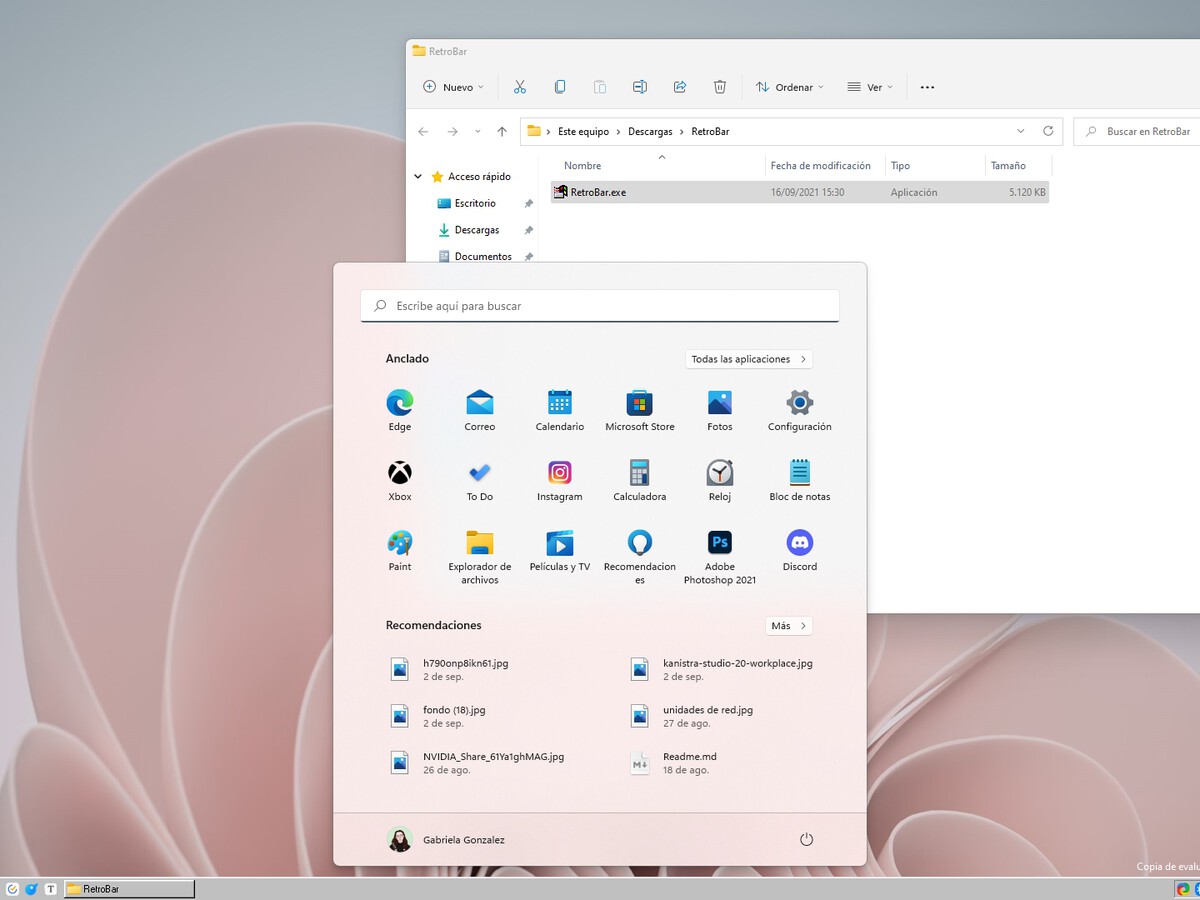Open recommended file unidades de red.jpg
This screenshot has width=1200, height=900.
coord(691,716)
